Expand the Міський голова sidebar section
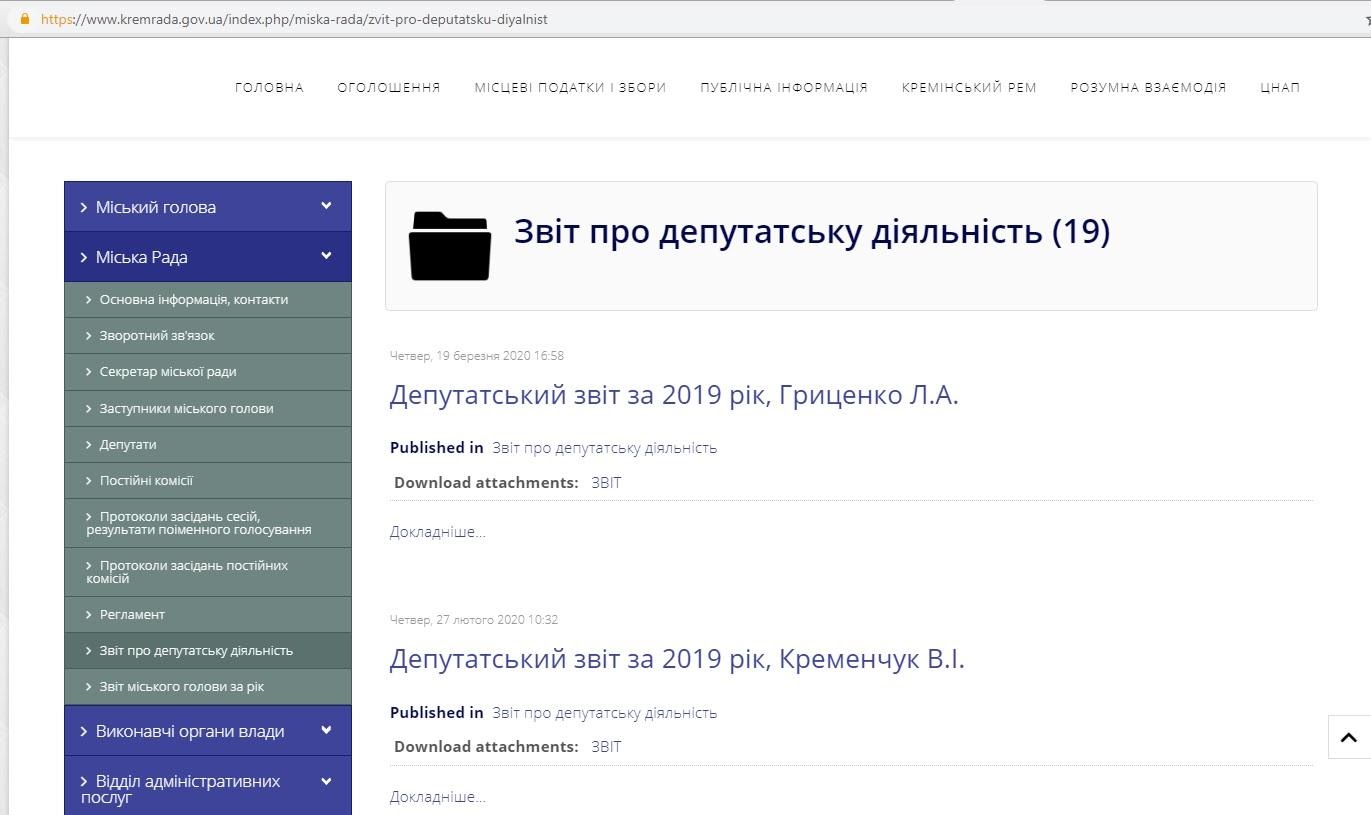 pos(326,206)
